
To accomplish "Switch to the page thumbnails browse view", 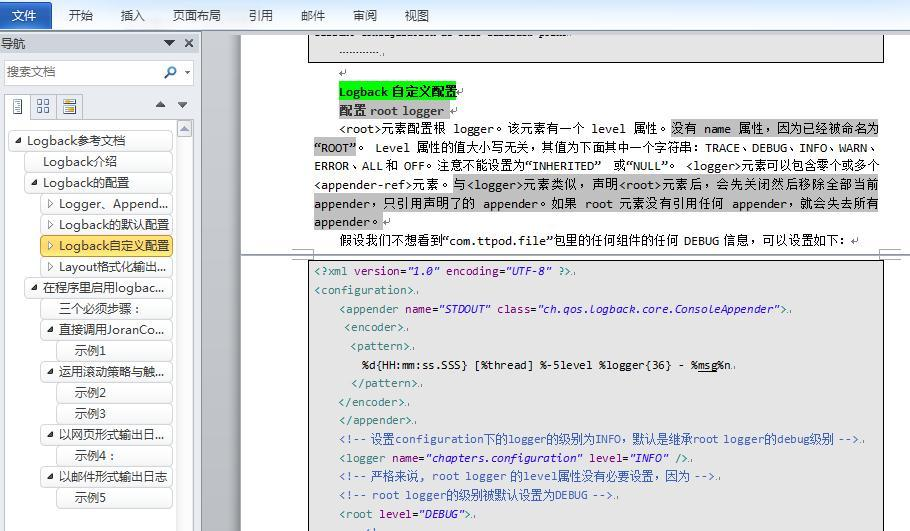I will (x=43, y=106).
